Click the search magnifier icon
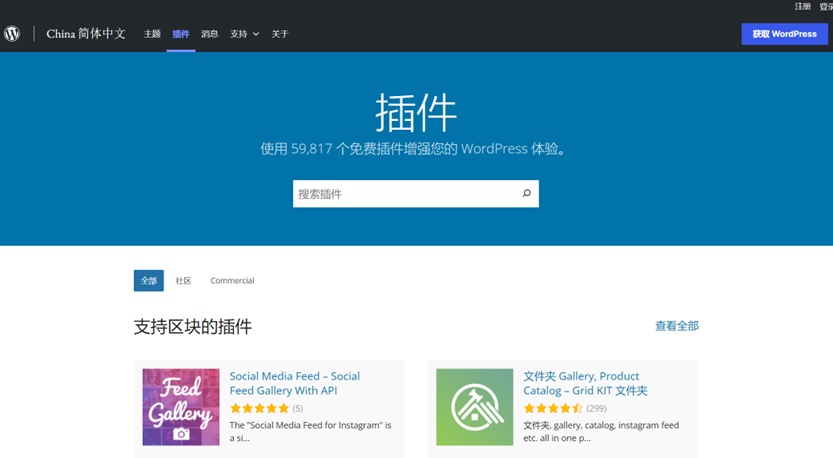This screenshot has width=833, height=458. pyautogui.click(x=526, y=193)
